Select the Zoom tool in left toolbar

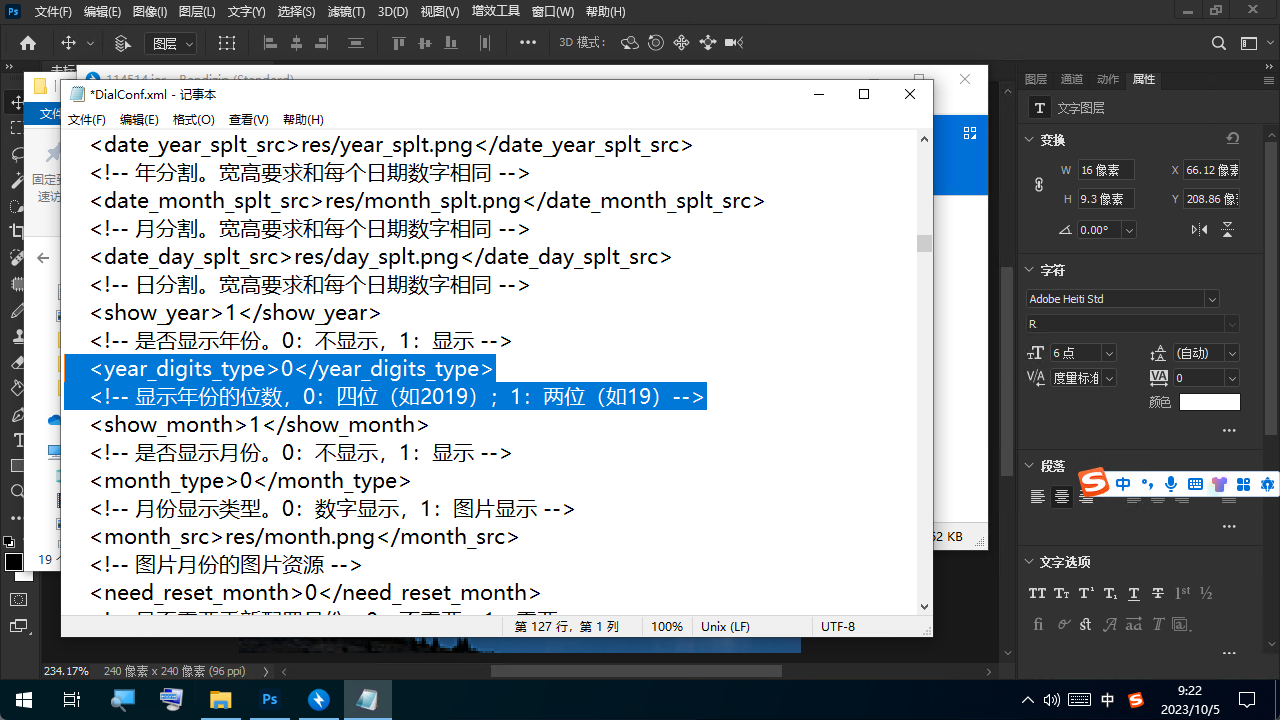pos(17,492)
